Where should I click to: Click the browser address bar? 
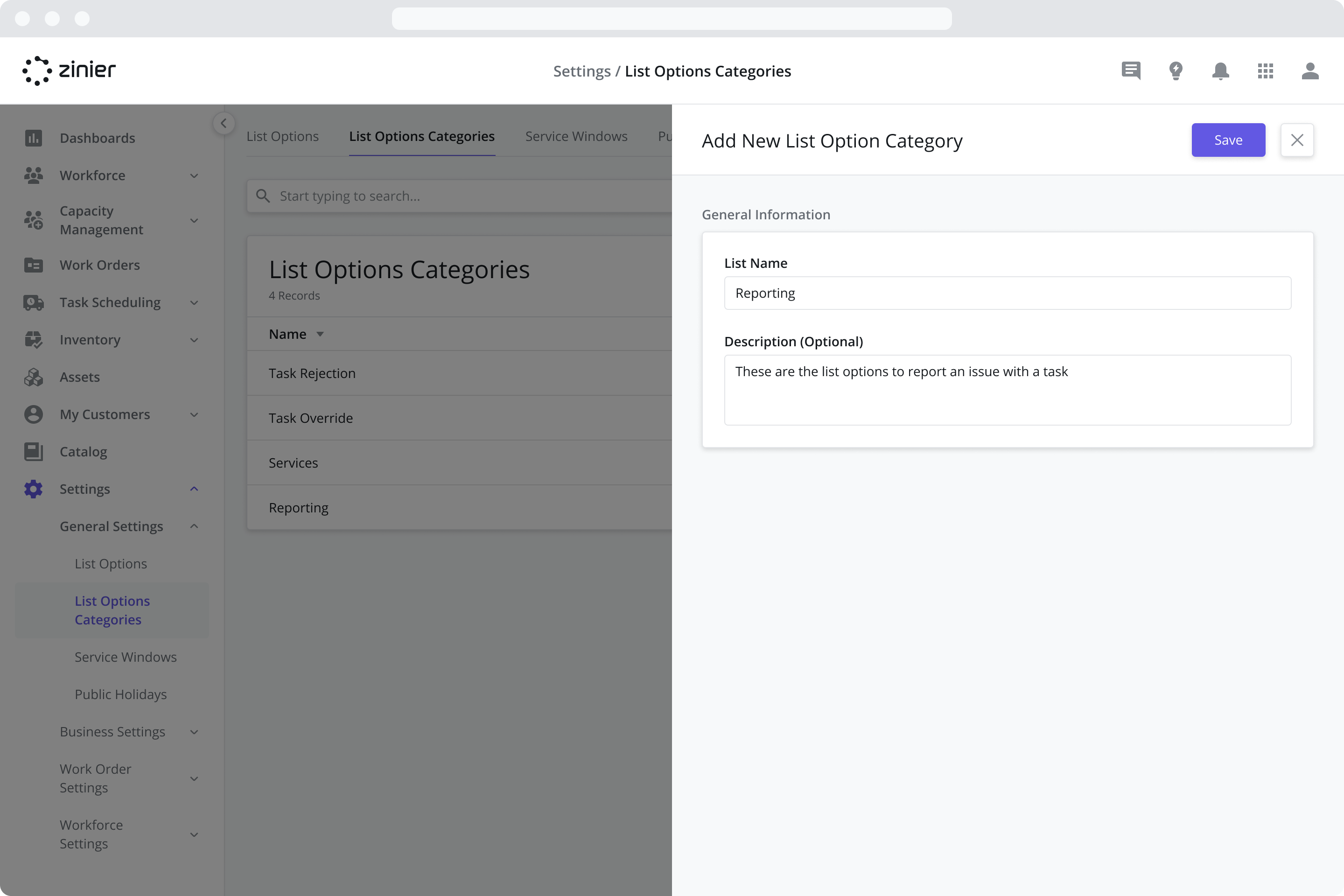pos(672,18)
